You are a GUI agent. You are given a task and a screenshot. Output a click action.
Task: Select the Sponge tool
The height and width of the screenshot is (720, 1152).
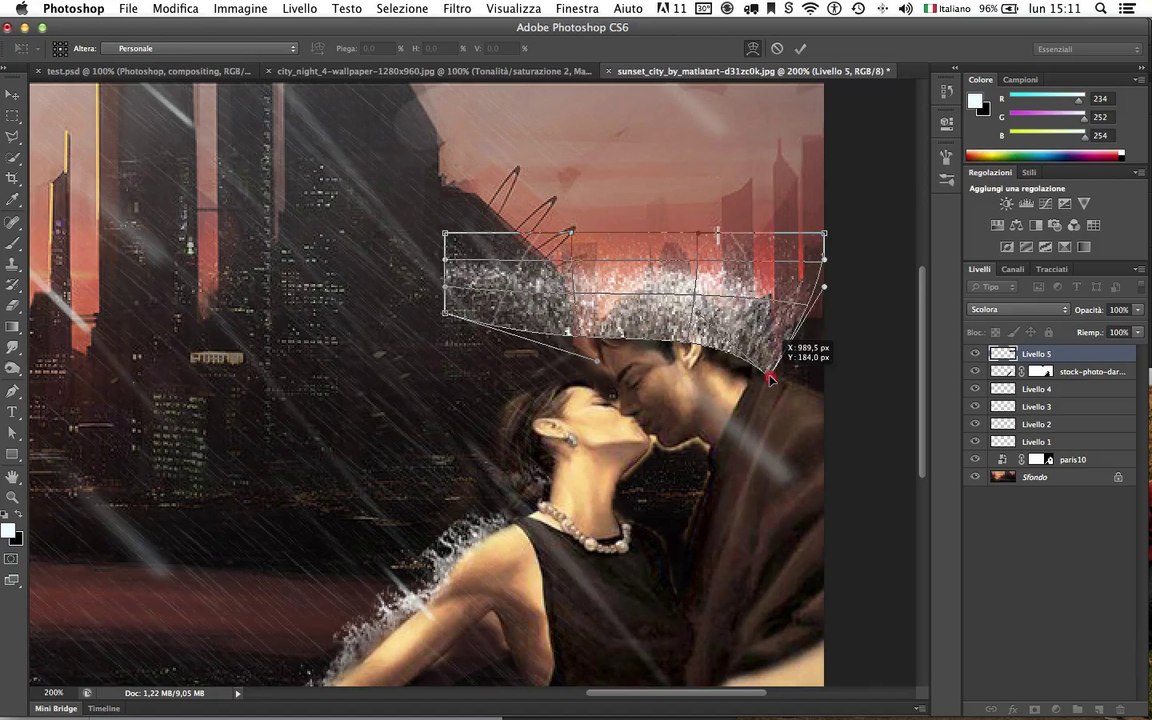12,368
